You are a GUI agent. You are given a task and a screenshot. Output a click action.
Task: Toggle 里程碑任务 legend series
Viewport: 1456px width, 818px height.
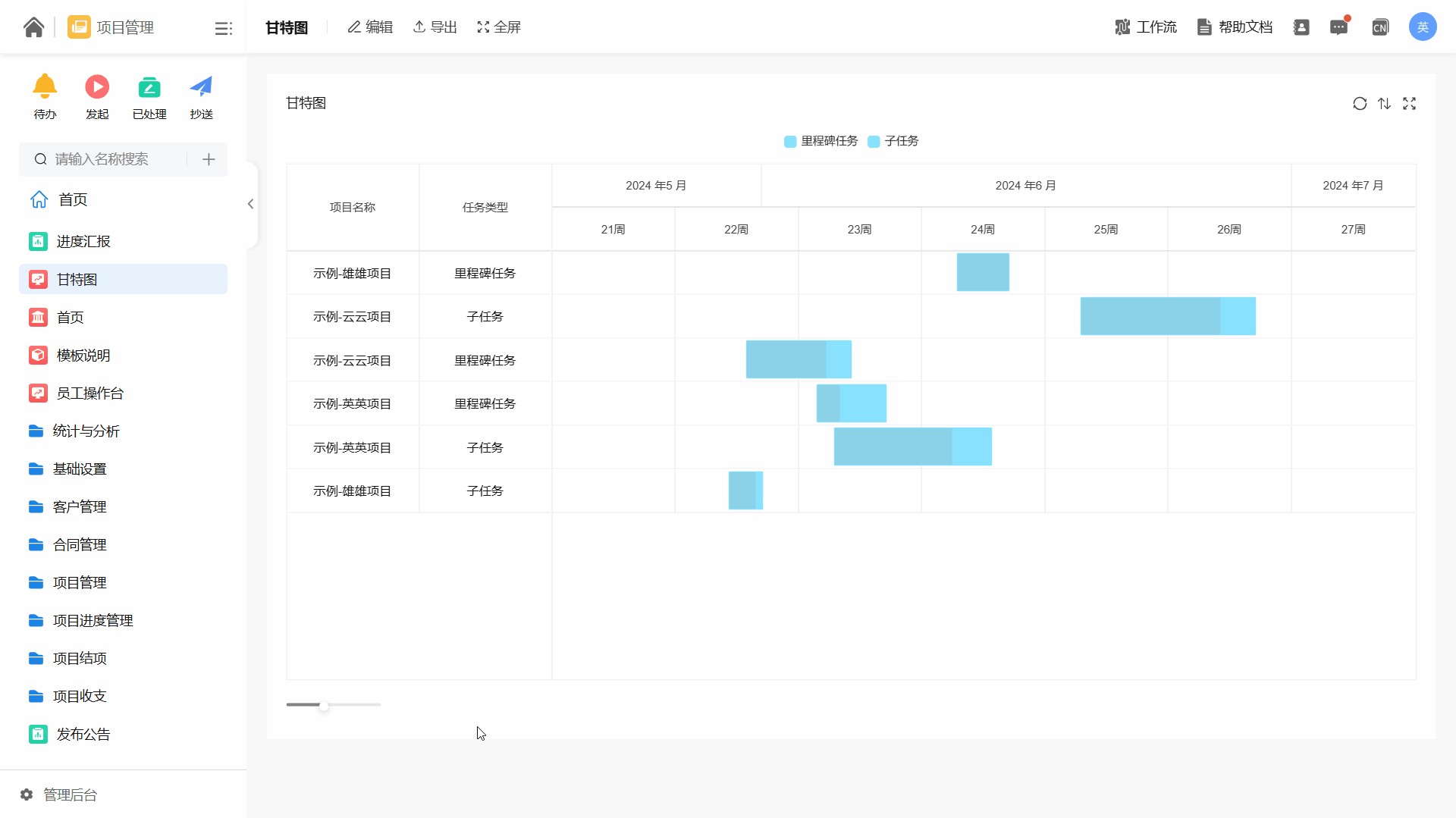click(821, 141)
